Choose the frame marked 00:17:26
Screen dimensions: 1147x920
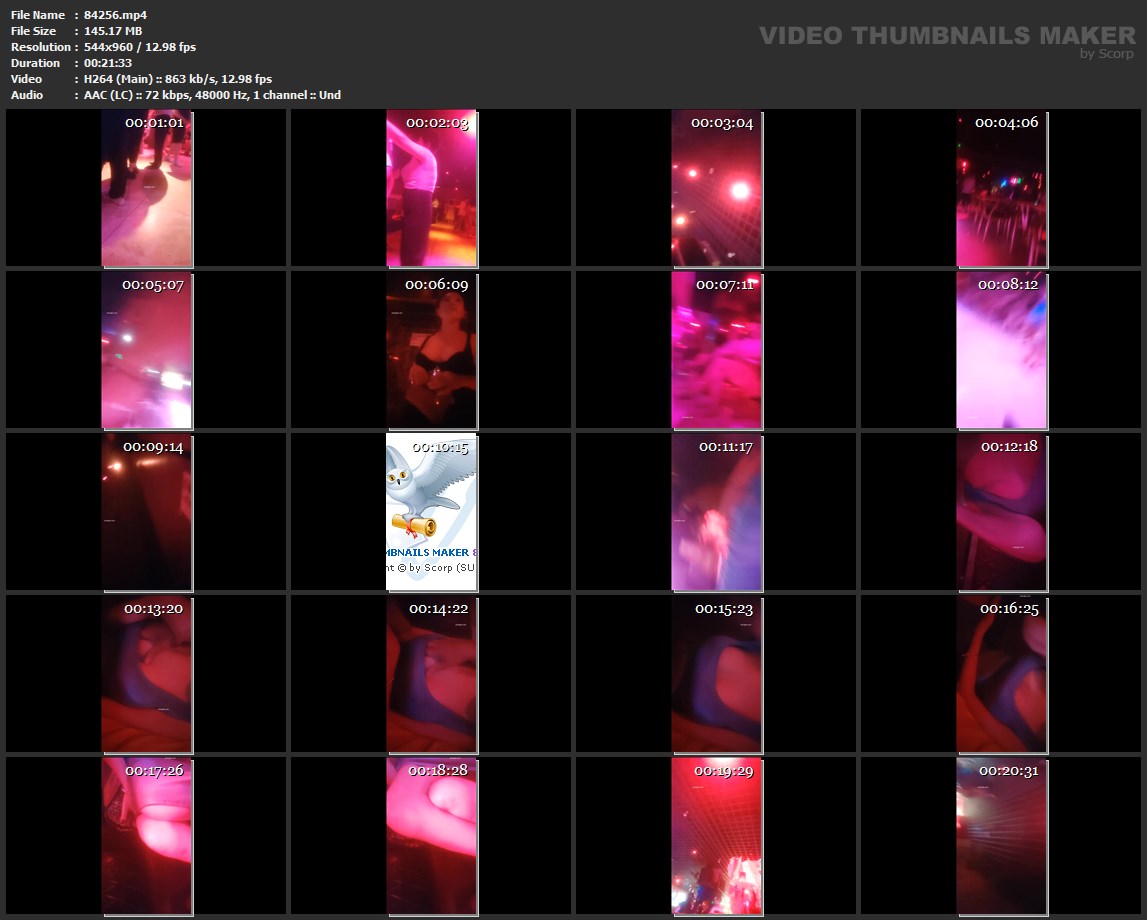pos(147,837)
